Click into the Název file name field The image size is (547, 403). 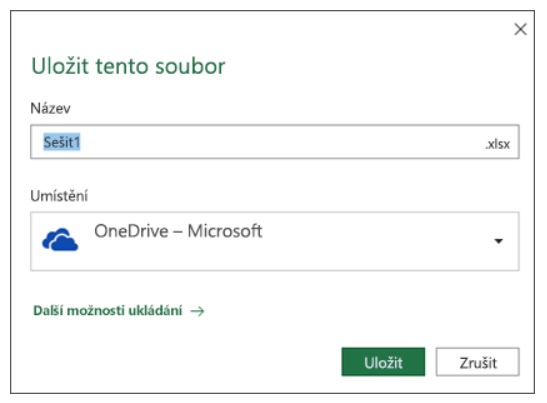[275, 142]
